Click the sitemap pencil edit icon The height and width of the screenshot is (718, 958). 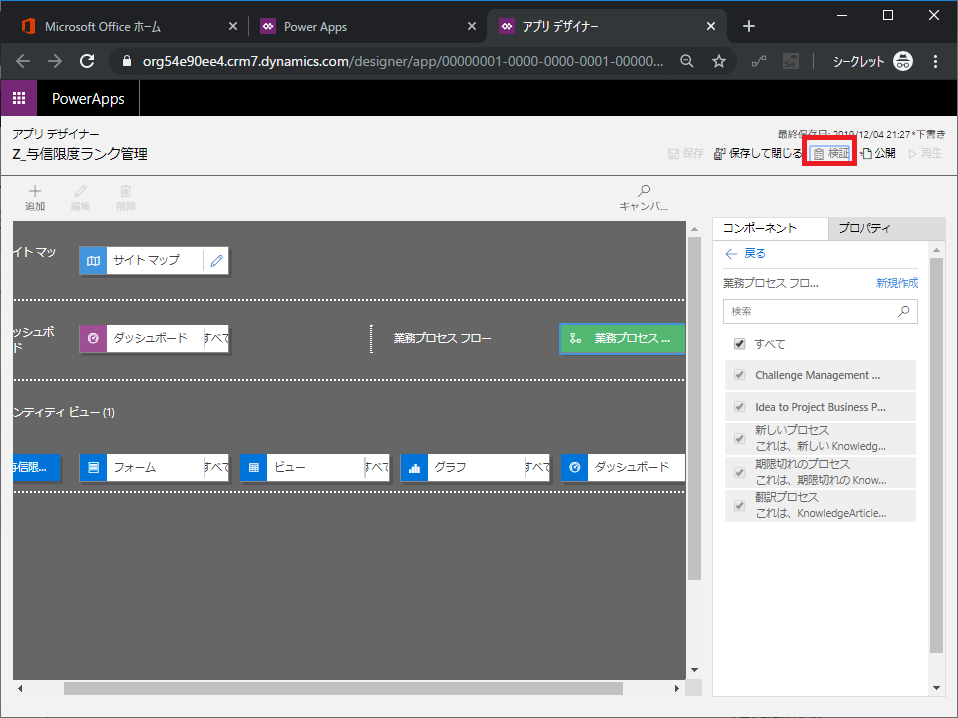216,260
